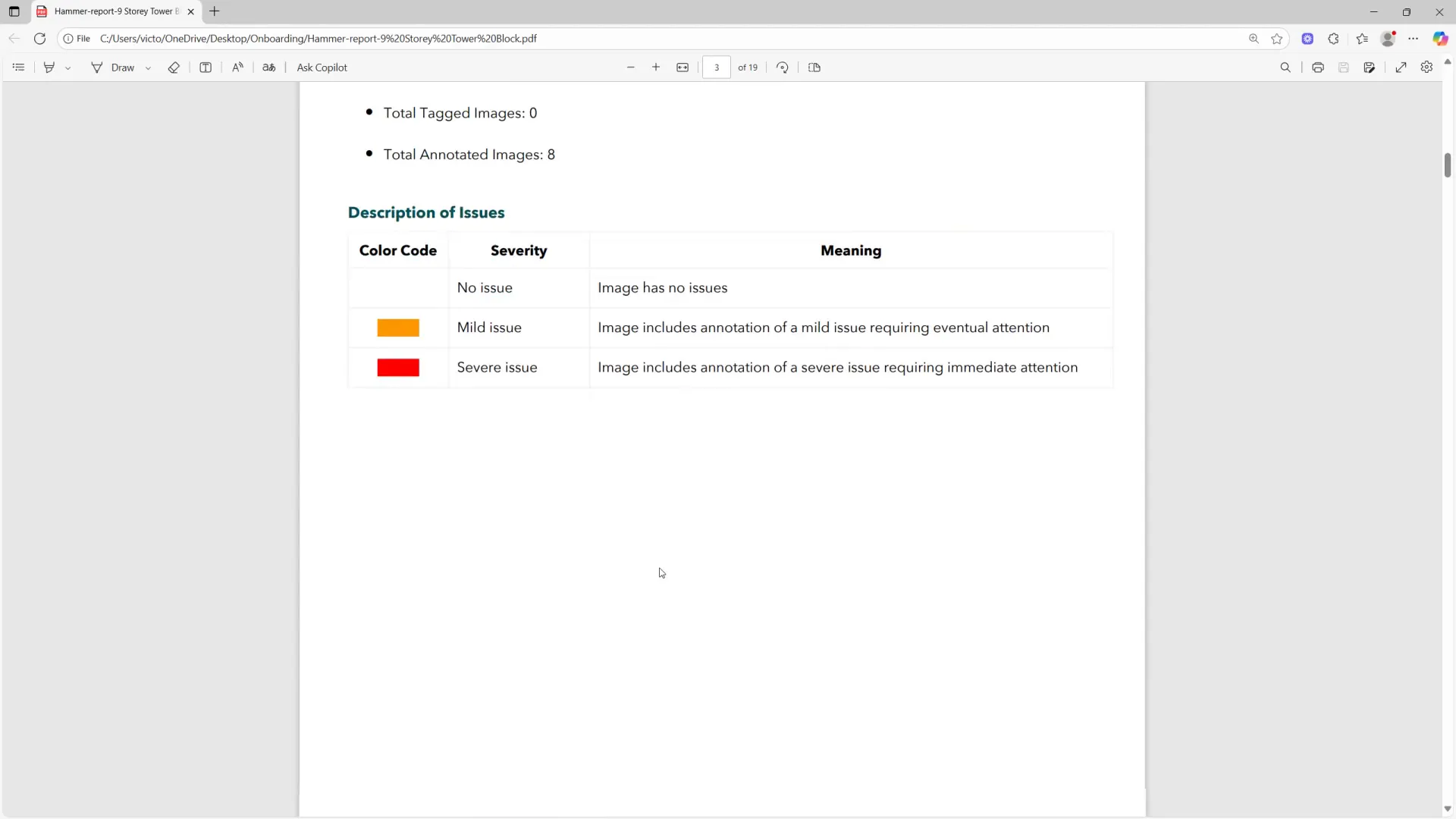Open the table of contents panel
This screenshot has width=1456, height=819.
click(x=18, y=67)
